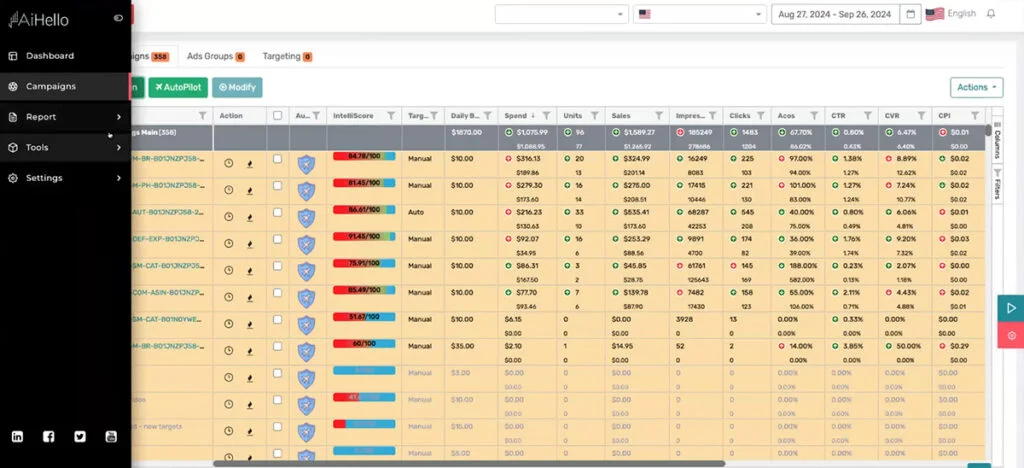The height and width of the screenshot is (468, 1024).
Task: Click the Twitter icon in sidebar footer
Action: 80,436
